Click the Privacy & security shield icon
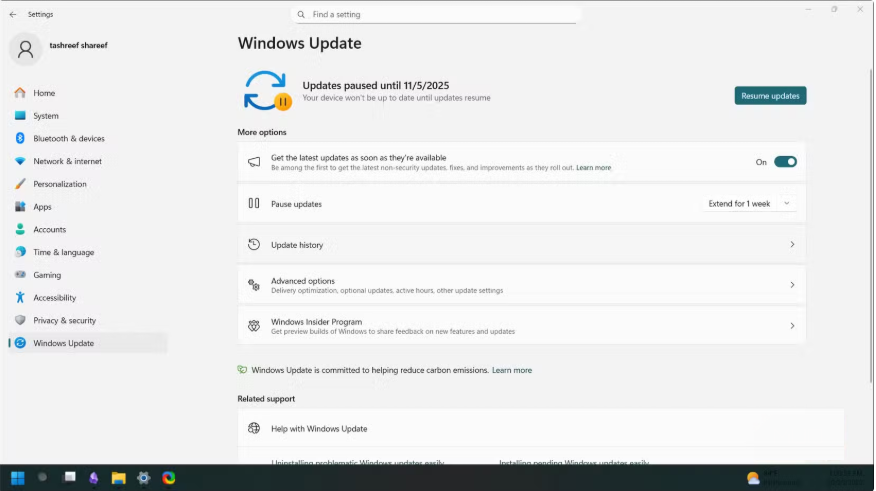876x491 pixels. tap(20, 320)
